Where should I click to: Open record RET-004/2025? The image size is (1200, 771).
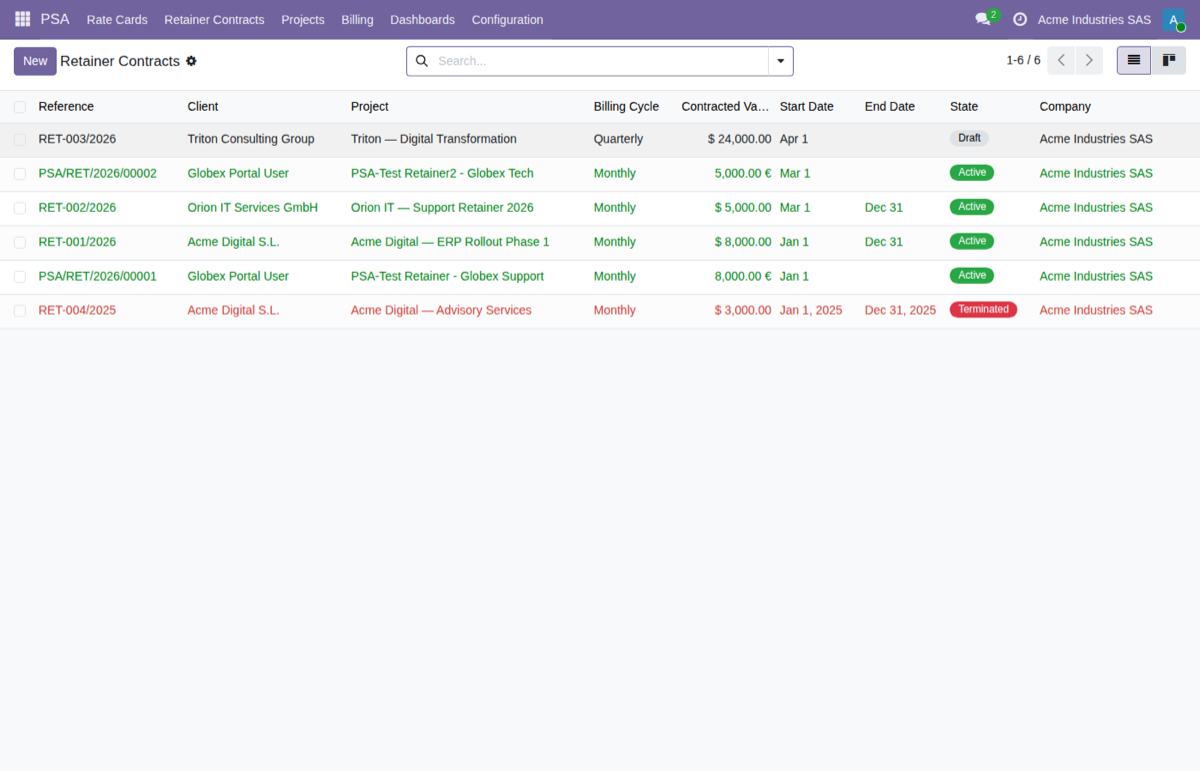[x=77, y=310]
